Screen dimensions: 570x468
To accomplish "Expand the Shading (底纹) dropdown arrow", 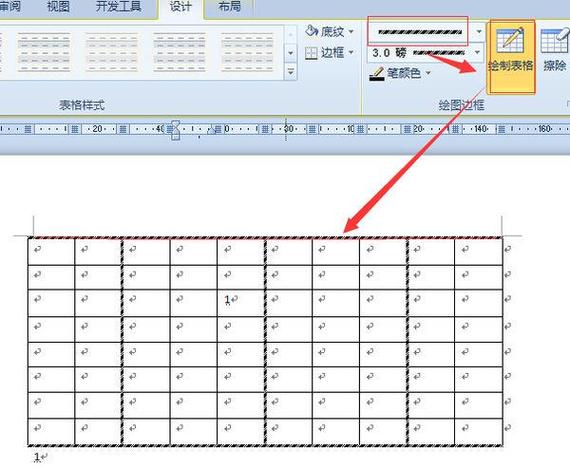I will (351, 32).
